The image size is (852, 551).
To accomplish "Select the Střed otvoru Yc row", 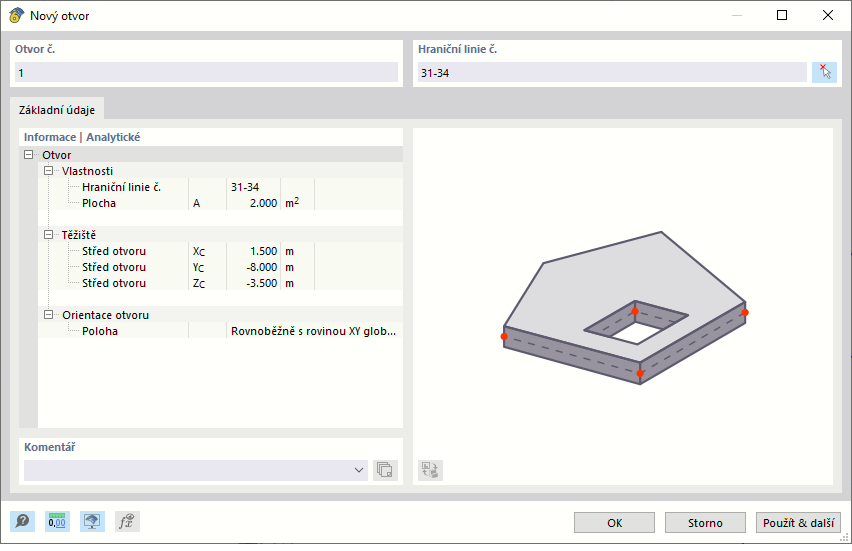I will pos(221,267).
